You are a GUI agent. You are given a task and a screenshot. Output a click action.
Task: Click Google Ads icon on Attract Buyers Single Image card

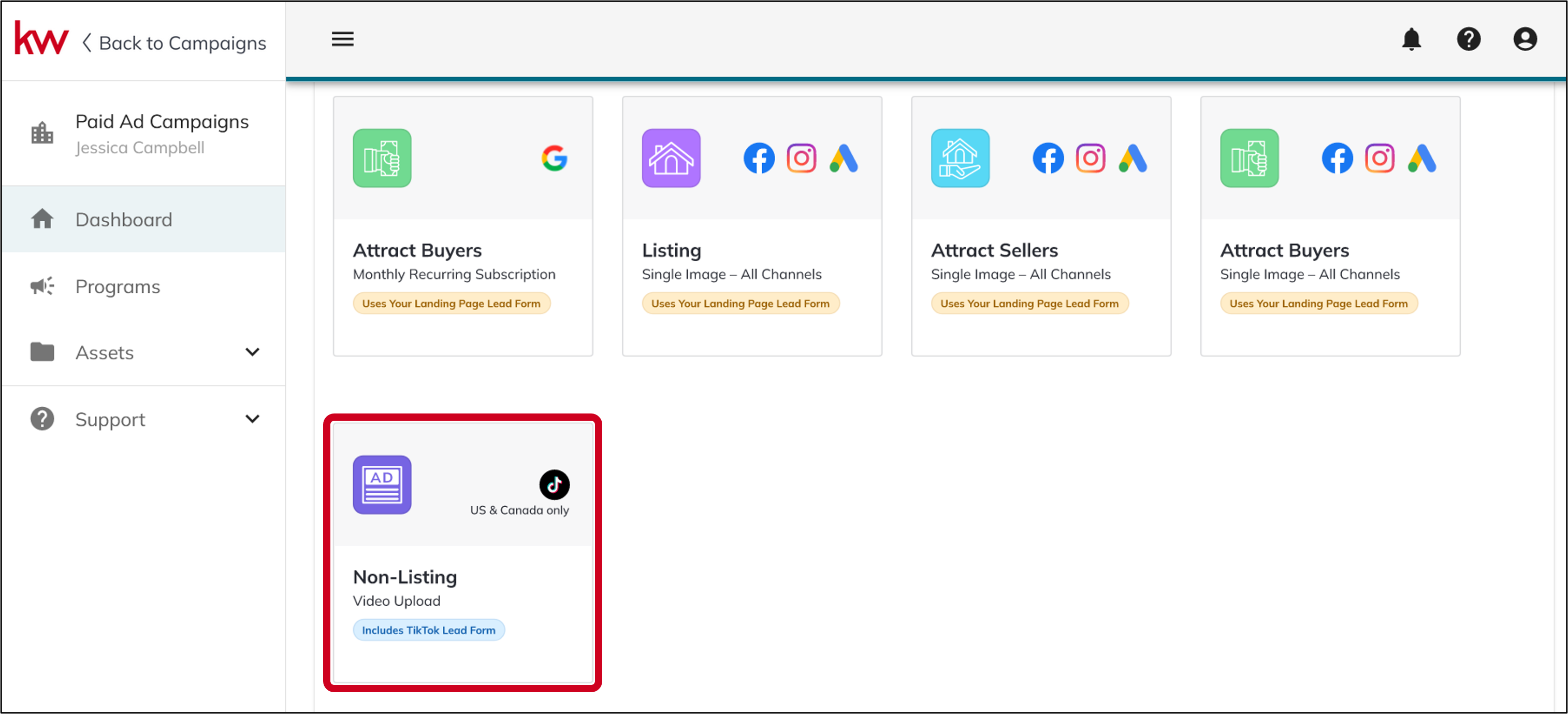[x=1422, y=159]
